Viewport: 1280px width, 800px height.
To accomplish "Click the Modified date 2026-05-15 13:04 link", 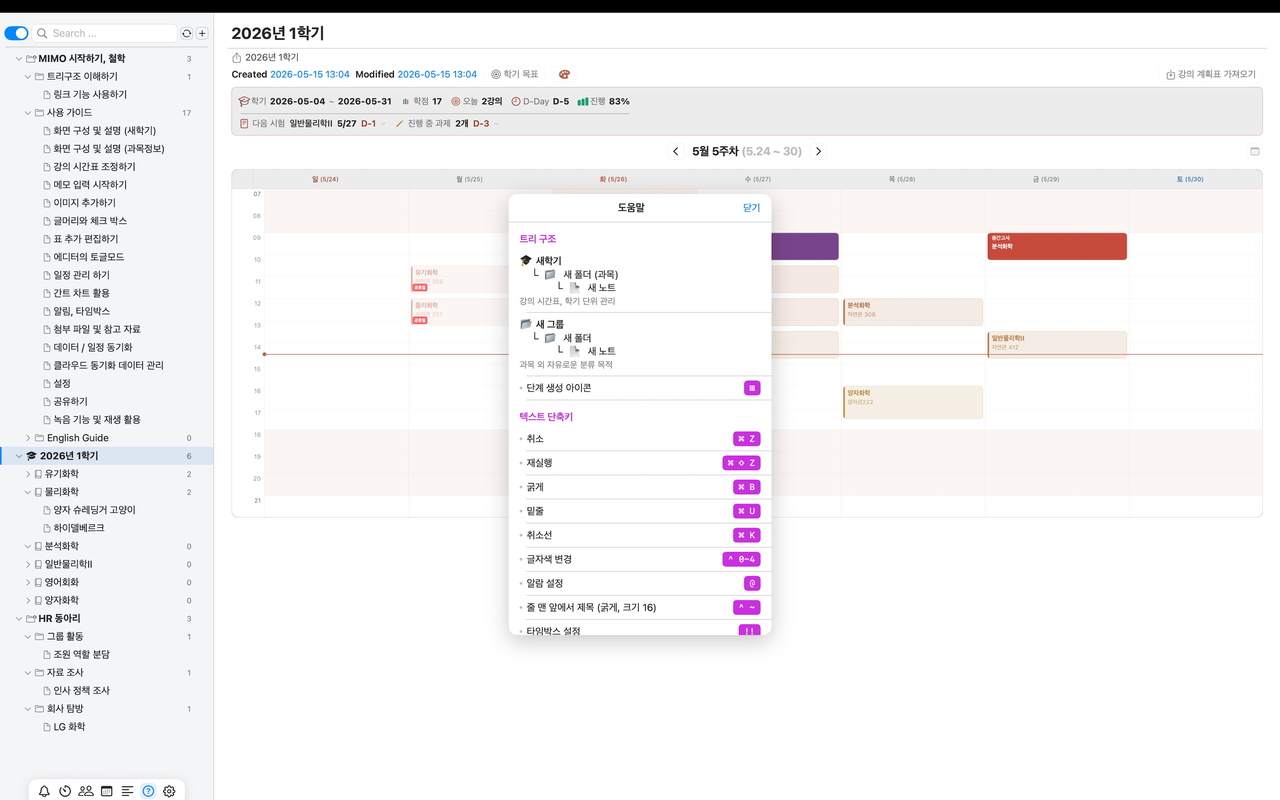I will pos(437,74).
